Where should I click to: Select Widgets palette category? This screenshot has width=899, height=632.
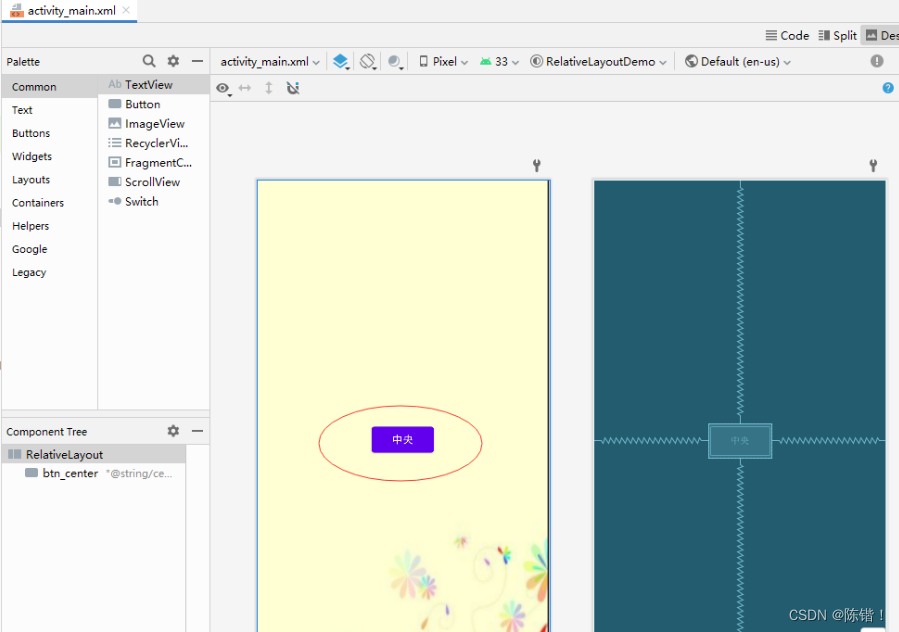[x=49, y=156]
